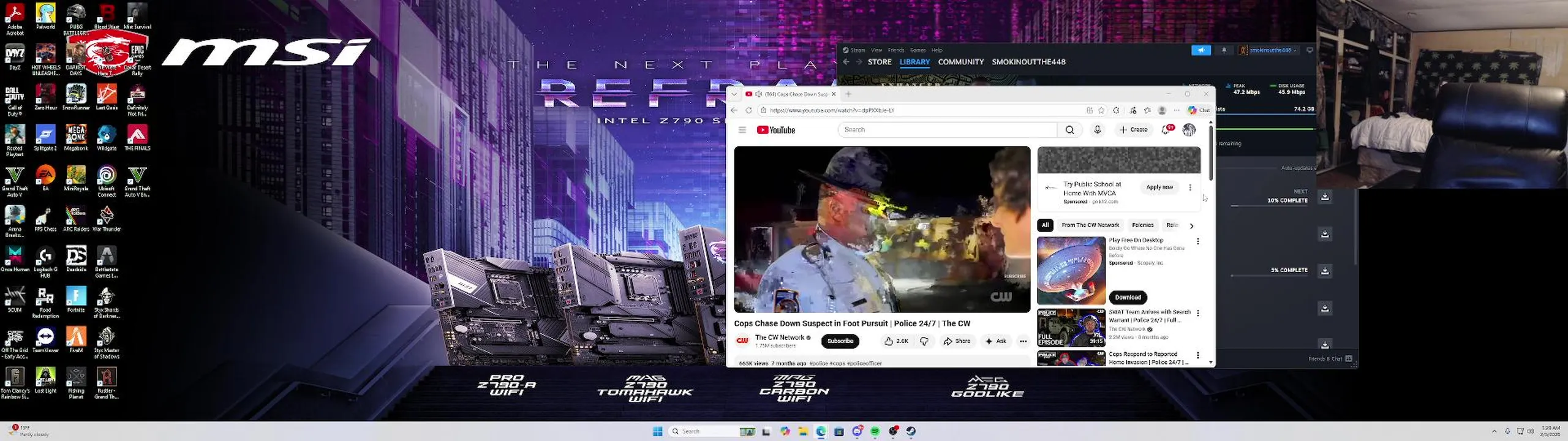Click Steam announcements megaphone button
This screenshot has height=441, width=1568.
point(1200,50)
